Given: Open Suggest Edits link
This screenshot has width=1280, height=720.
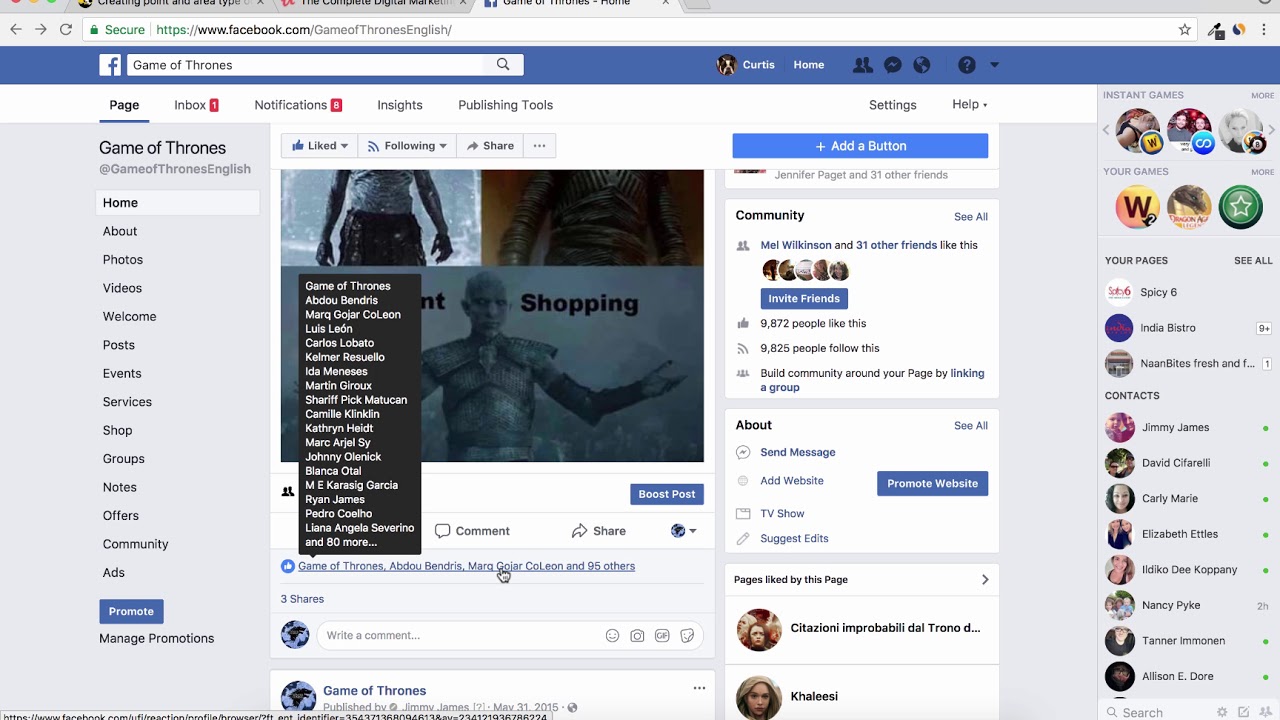Looking at the screenshot, I should 794,538.
